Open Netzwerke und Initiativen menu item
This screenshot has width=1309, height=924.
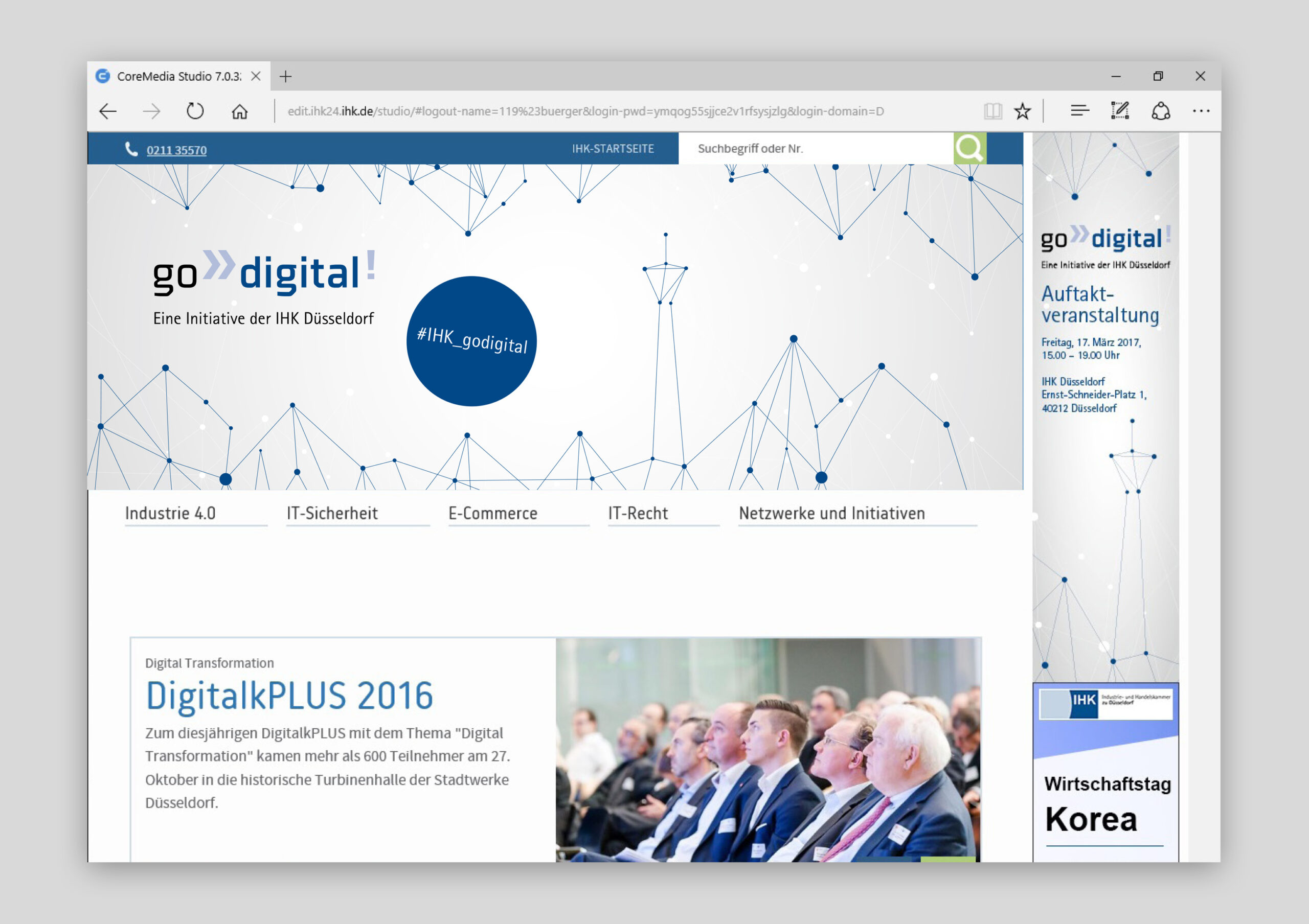(x=832, y=513)
